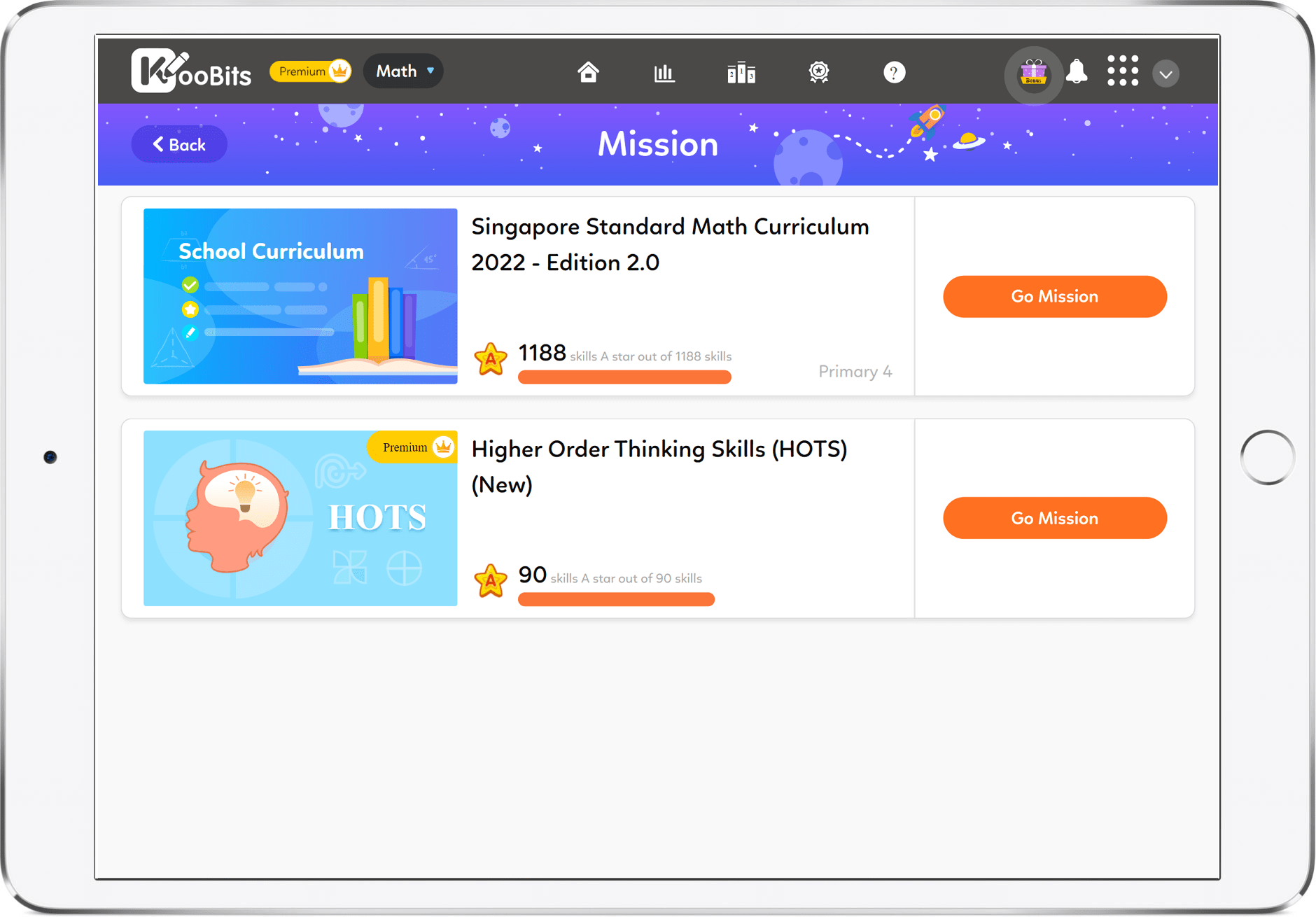This screenshot has height=917, width=1316.
Task: Open the help question mark icon
Action: (894, 72)
